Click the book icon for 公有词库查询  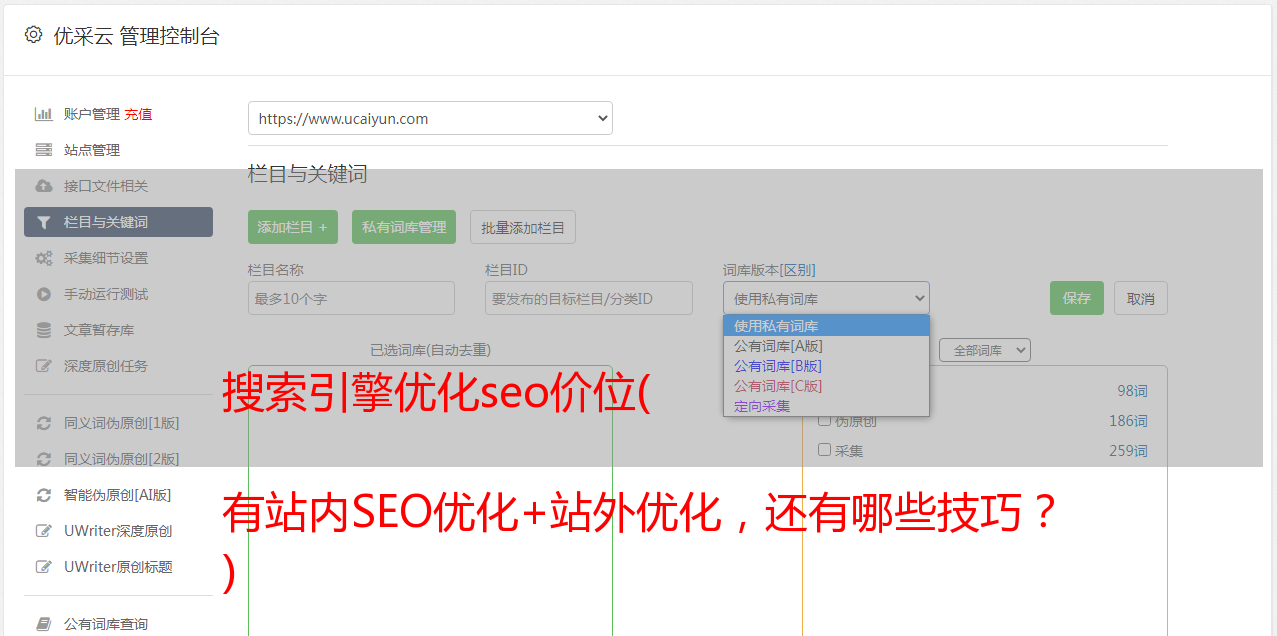tap(43, 624)
